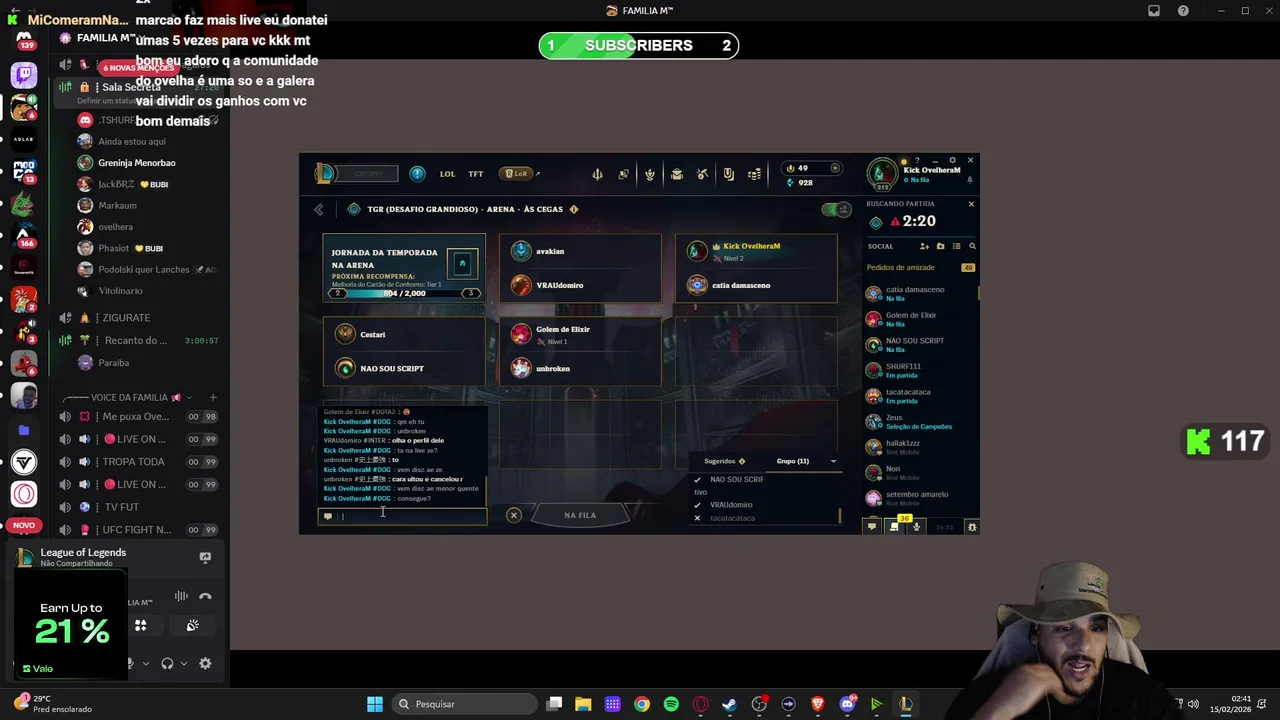Screen dimensions: 1280x720
Task: Go back using the lobby back chevron
Action: click(319, 209)
